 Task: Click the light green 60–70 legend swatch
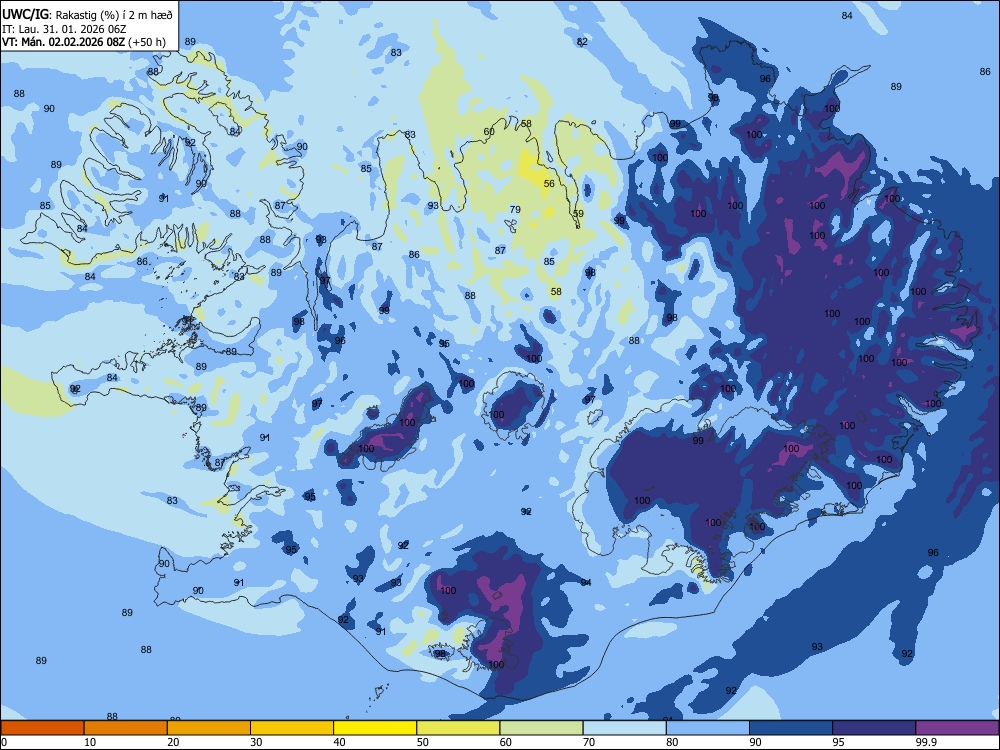click(x=541, y=728)
